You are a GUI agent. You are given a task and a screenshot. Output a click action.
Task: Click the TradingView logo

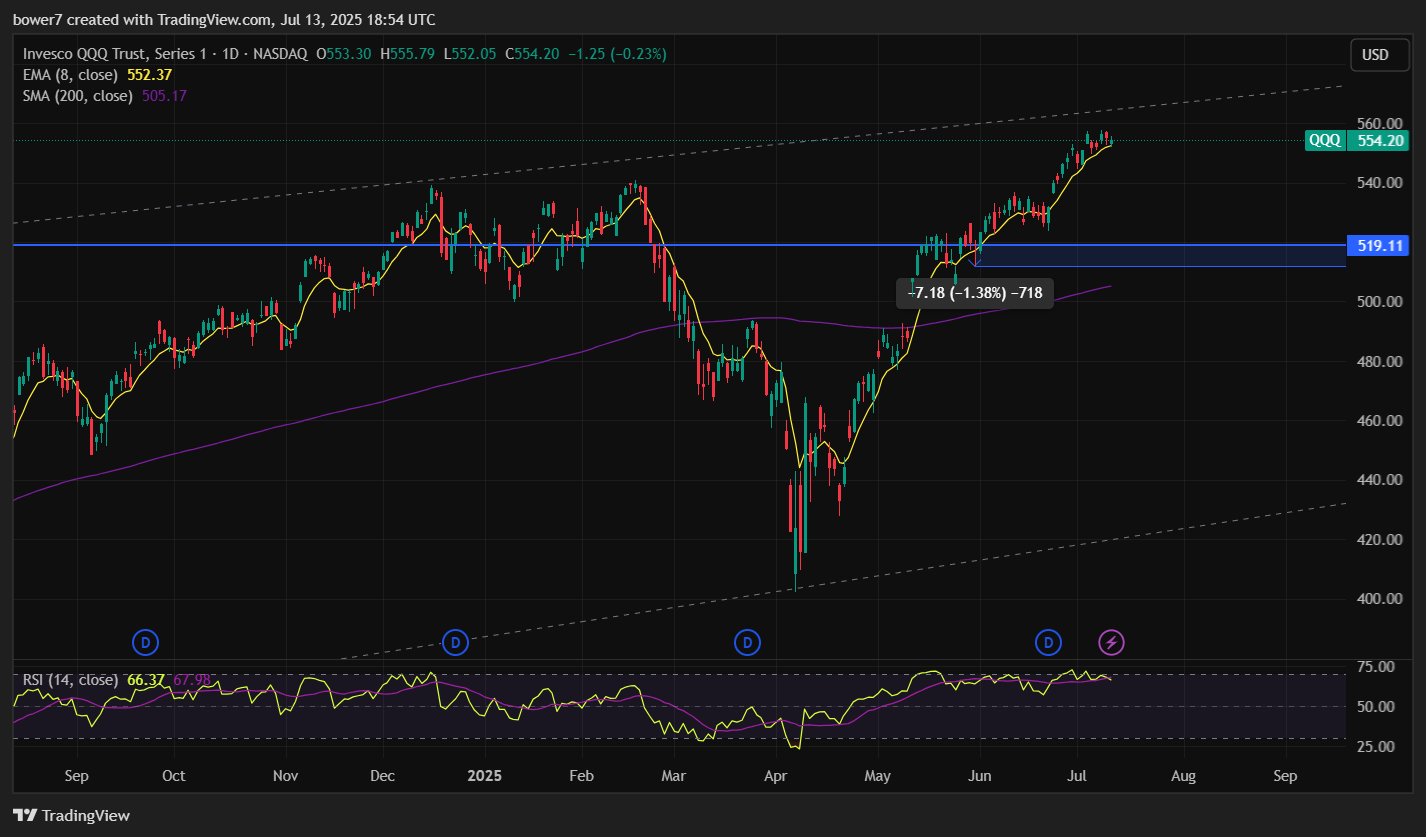(71, 815)
